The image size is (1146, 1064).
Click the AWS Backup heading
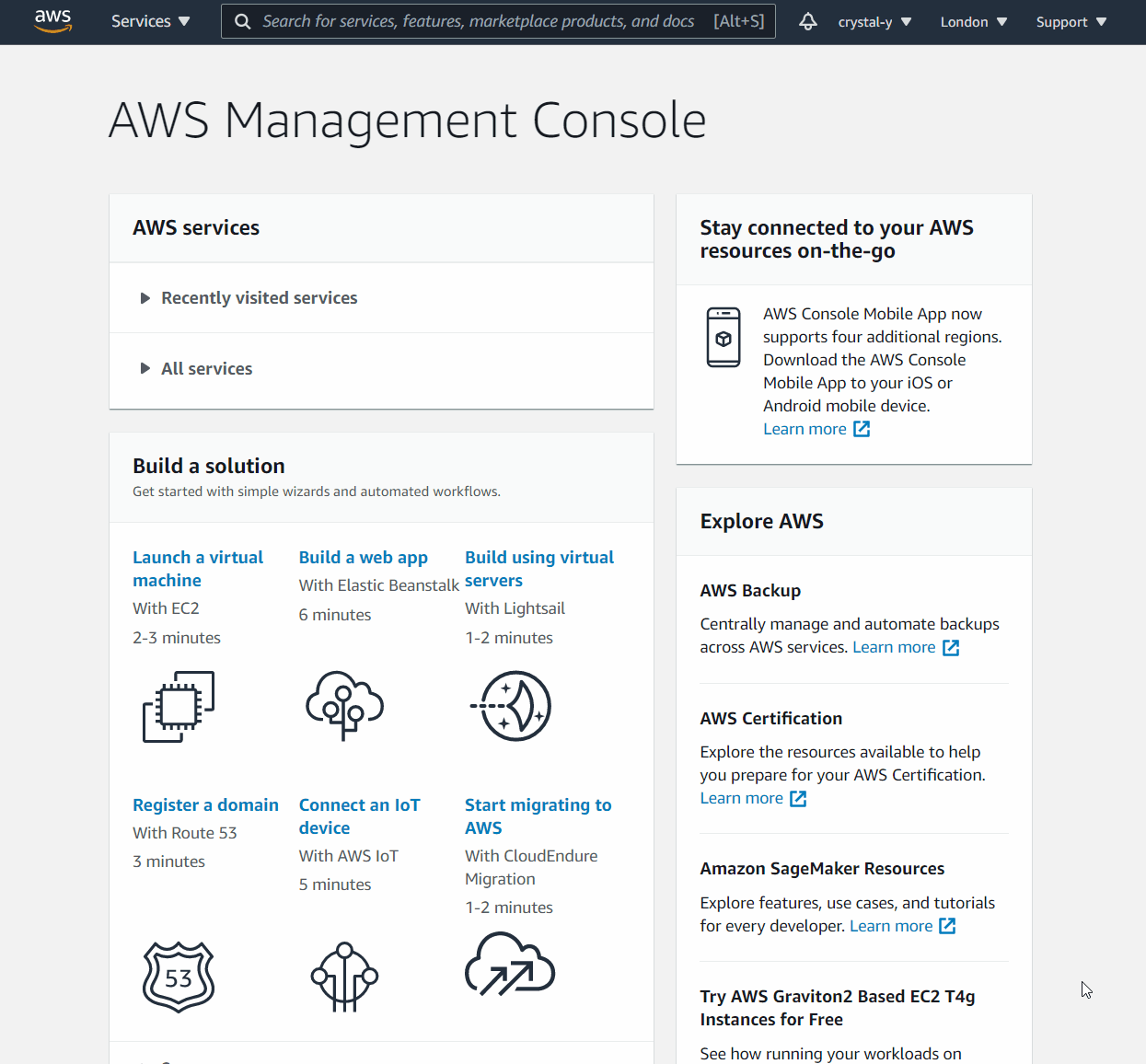(750, 591)
